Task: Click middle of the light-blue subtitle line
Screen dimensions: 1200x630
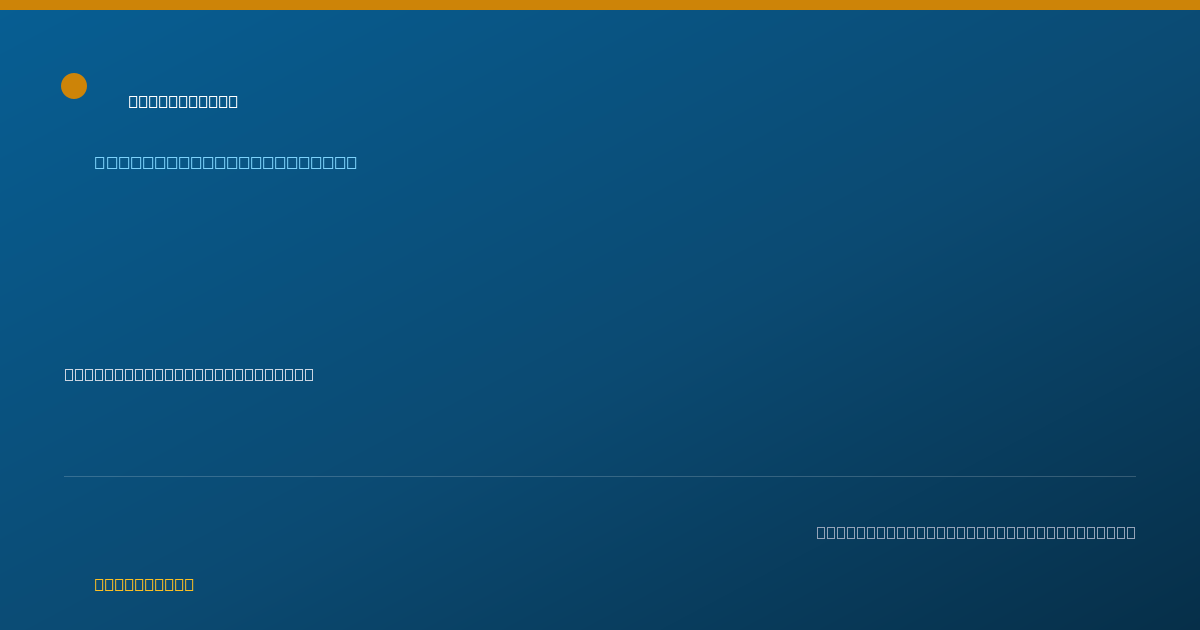Action: pos(226,162)
